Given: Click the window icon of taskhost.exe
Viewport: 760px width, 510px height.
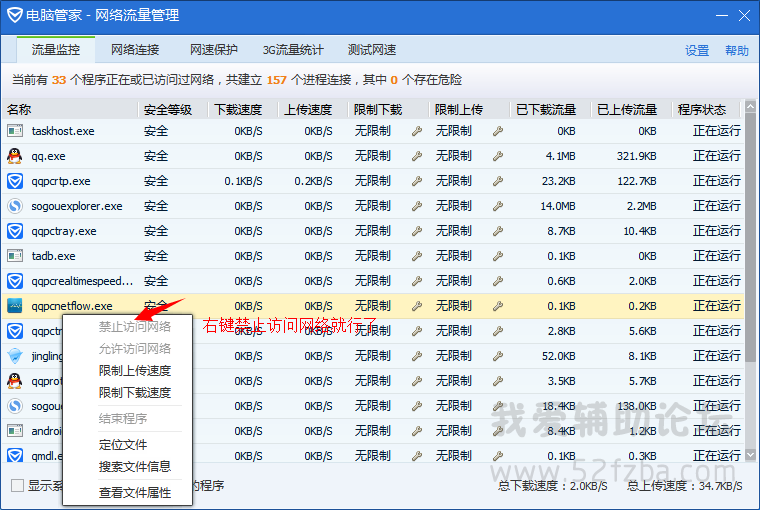Looking at the screenshot, I should pos(15,131).
